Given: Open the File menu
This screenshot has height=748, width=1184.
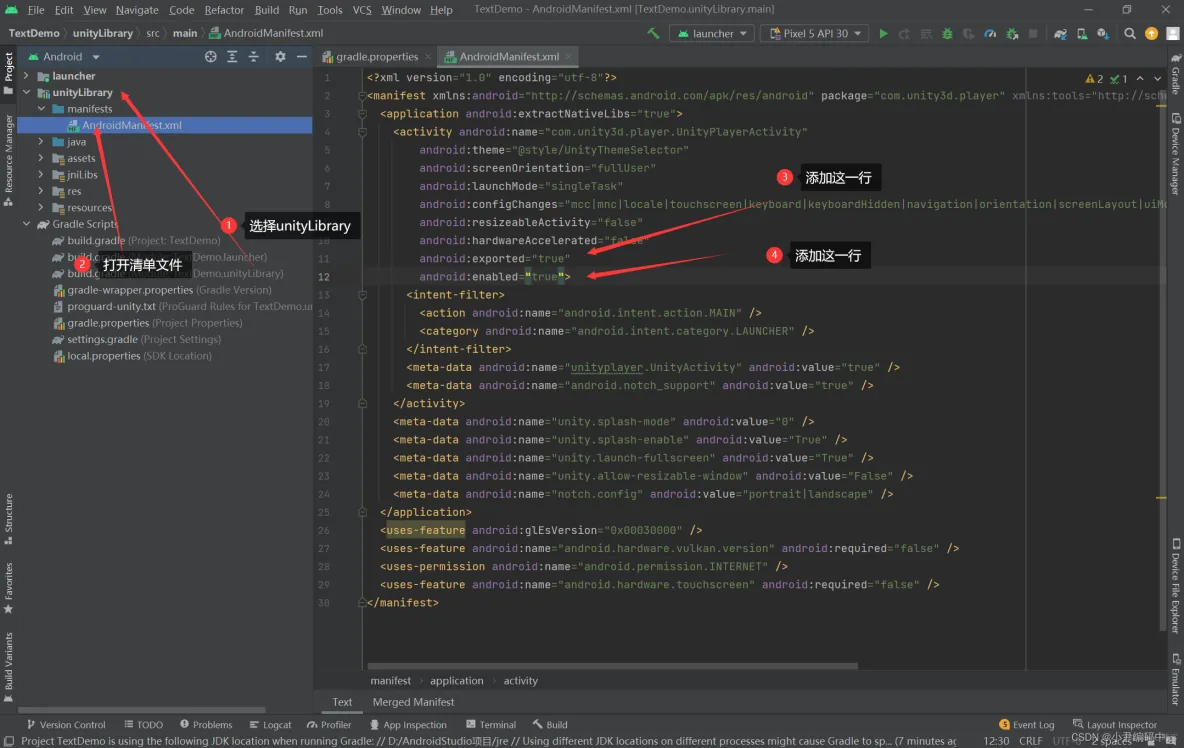Looking at the screenshot, I should coord(35,10).
